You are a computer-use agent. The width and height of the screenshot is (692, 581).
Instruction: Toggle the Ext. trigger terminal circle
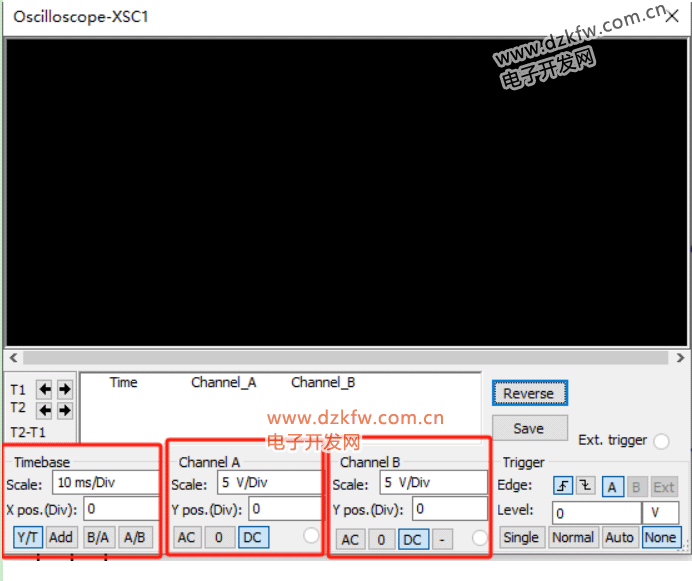coord(661,441)
